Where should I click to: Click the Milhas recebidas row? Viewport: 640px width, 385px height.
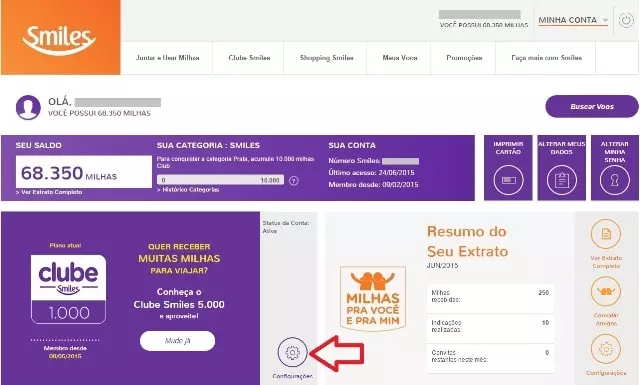490,298
